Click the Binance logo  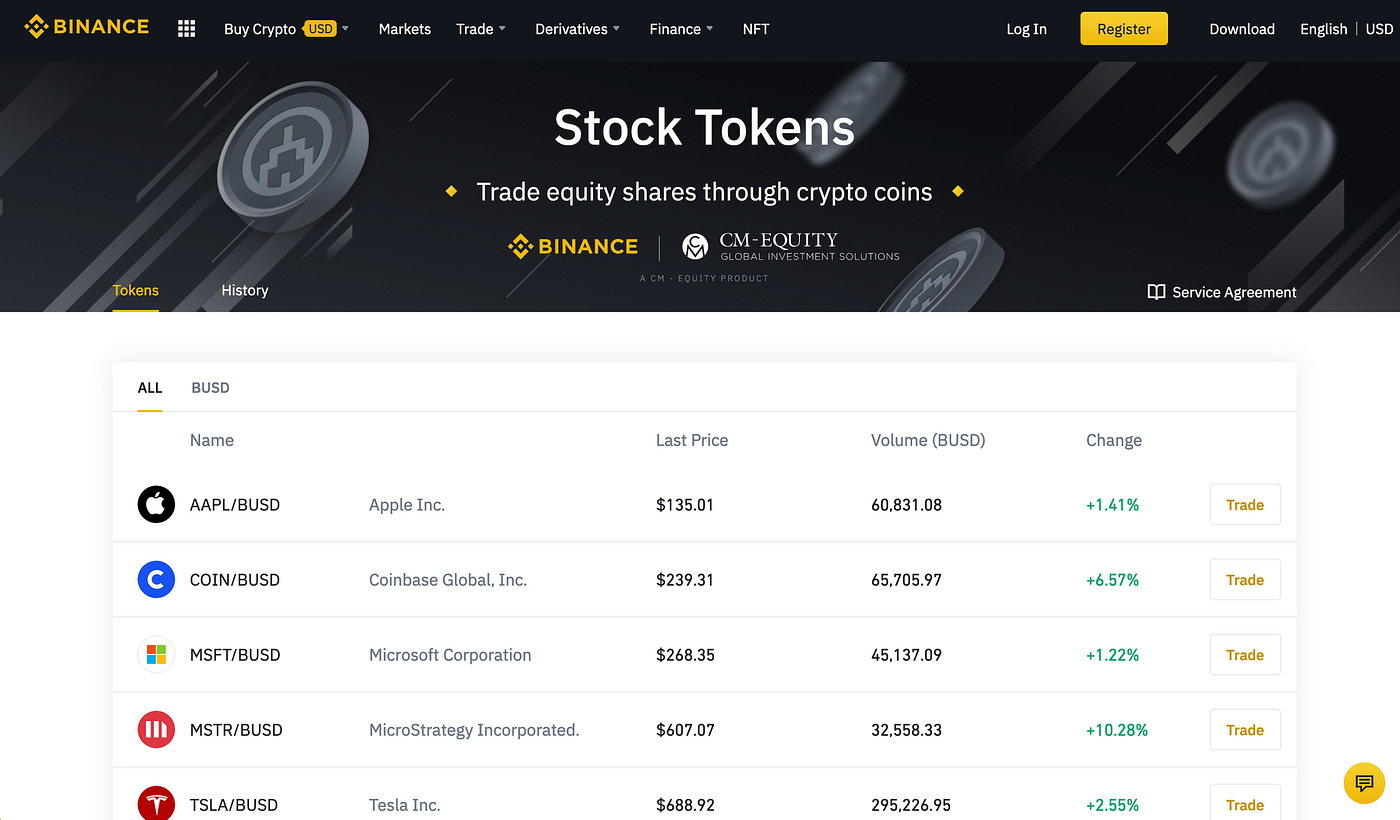click(x=86, y=26)
